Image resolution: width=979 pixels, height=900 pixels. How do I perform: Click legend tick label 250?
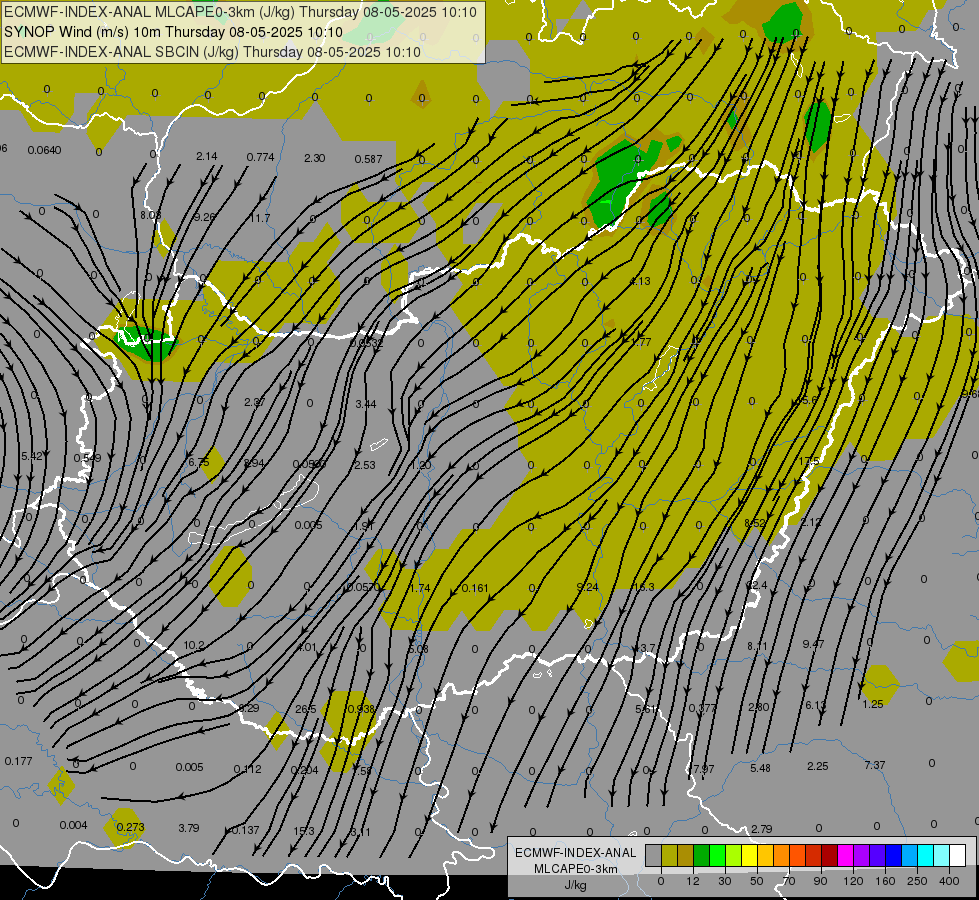point(917,881)
